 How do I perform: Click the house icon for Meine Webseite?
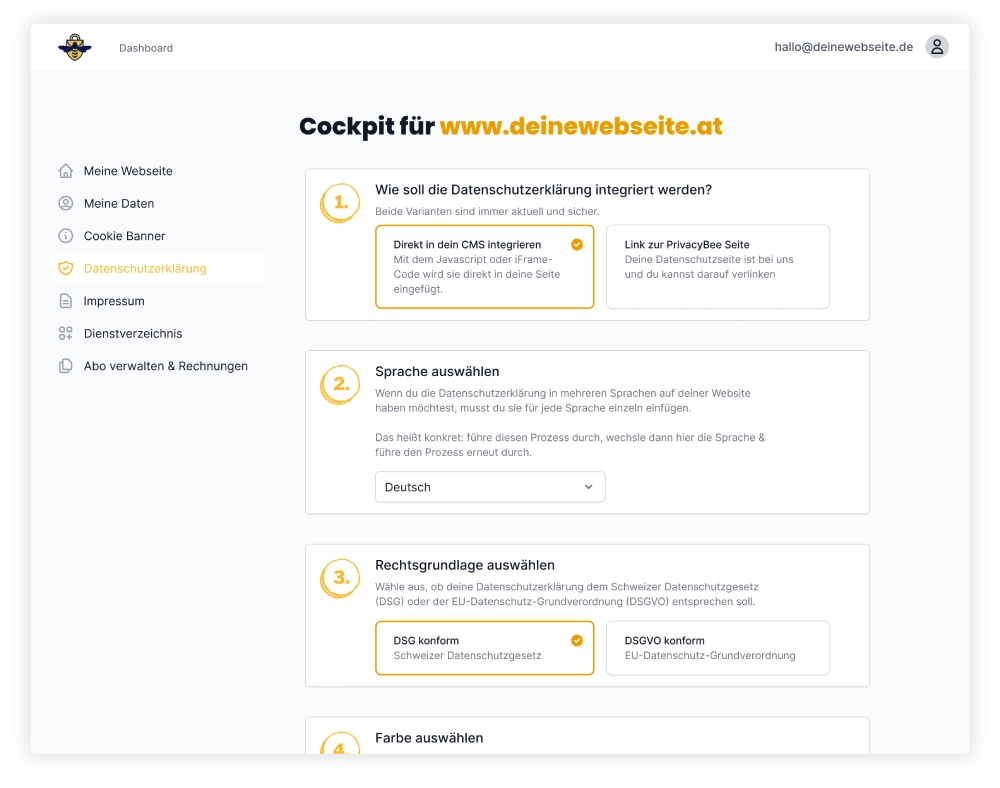pos(66,171)
